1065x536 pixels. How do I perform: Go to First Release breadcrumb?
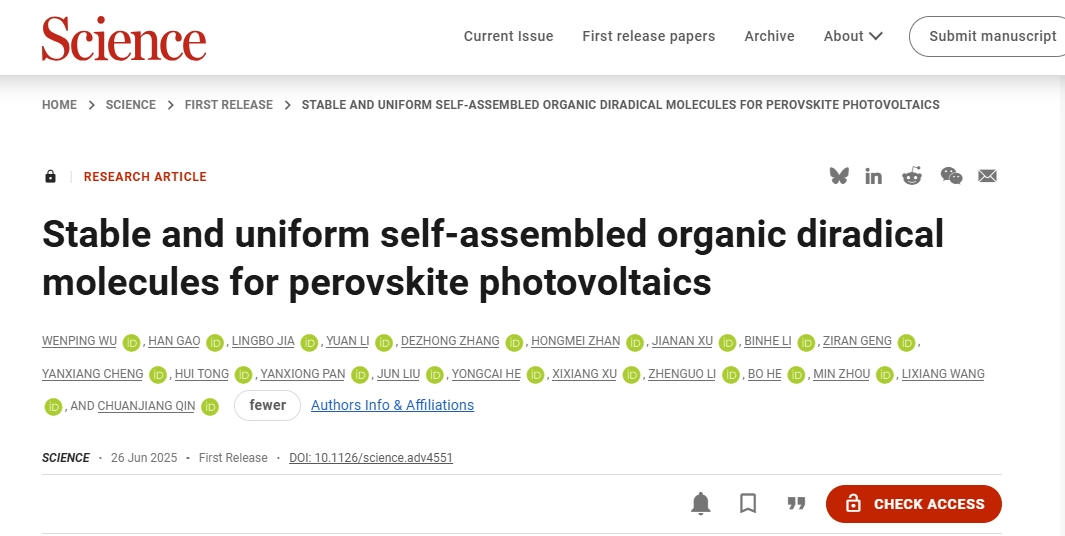(229, 105)
